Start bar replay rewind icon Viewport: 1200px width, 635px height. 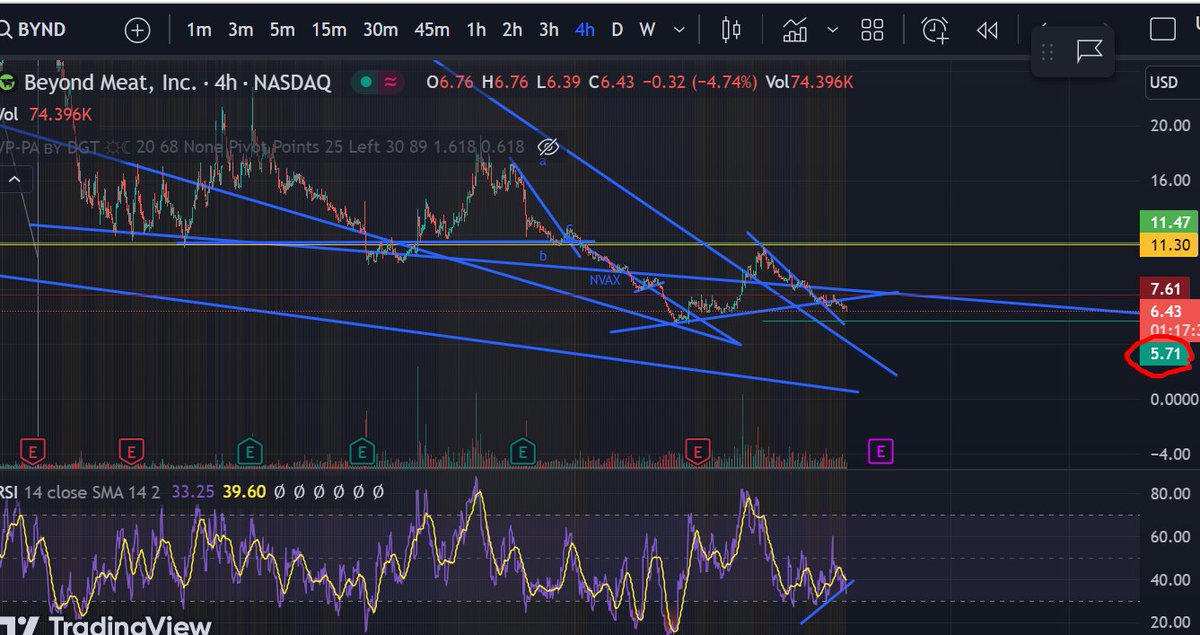[987, 30]
